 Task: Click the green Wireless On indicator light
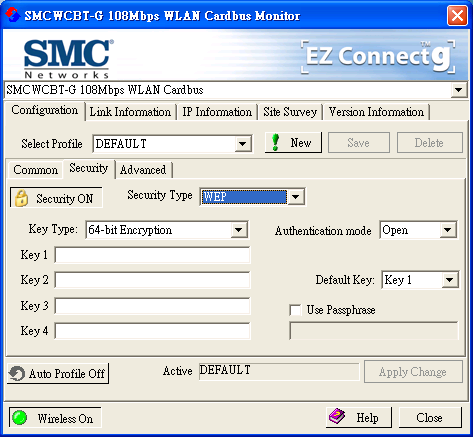(x=20, y=418)
